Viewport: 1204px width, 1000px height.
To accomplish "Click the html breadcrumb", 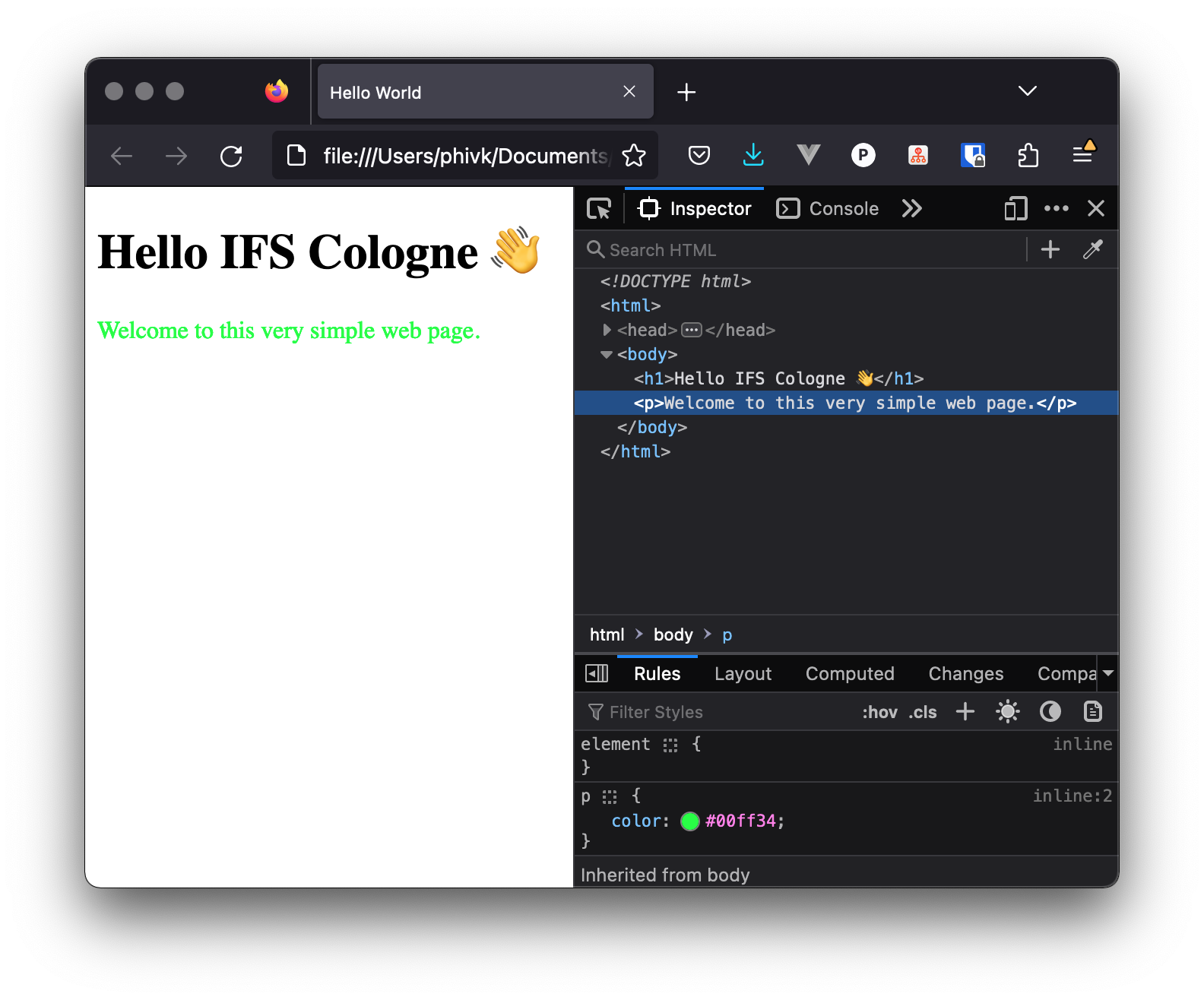I will [x=607, y=634].
